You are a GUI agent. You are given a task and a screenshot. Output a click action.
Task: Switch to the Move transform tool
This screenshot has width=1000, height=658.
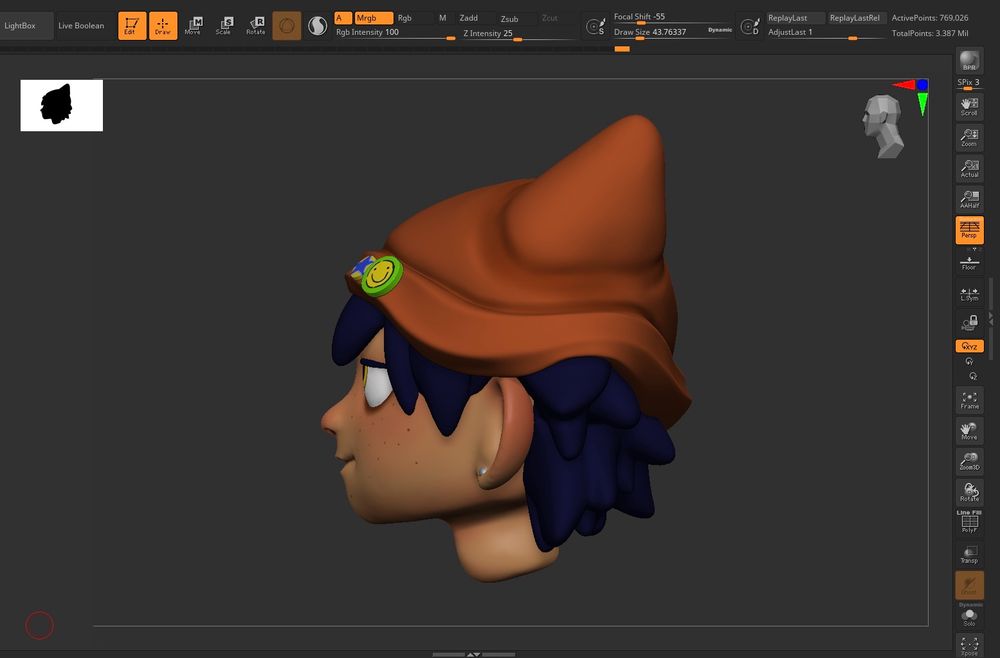tap(193, 26)
